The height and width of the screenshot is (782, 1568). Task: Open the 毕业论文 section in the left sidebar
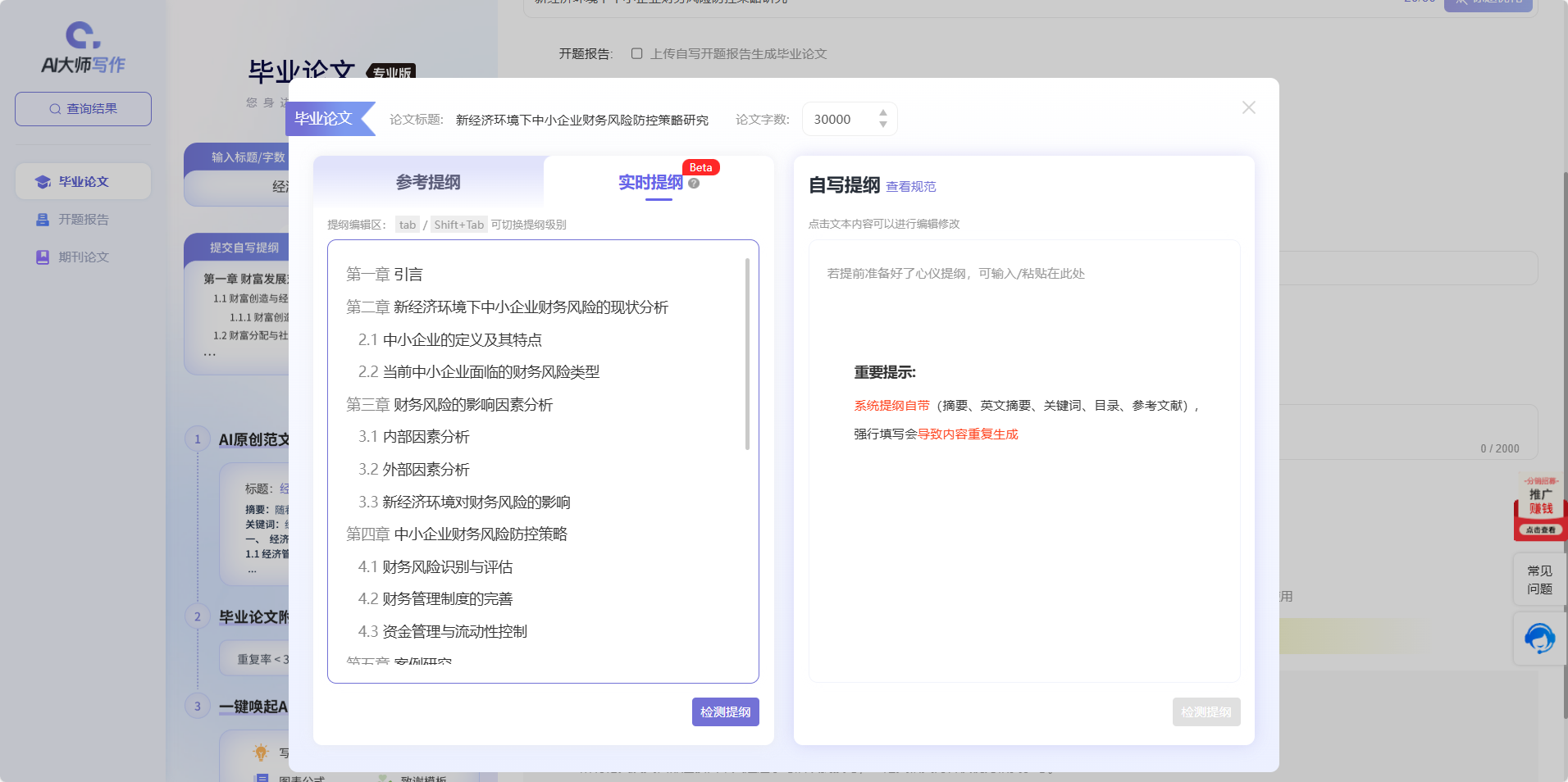[82, 181]
